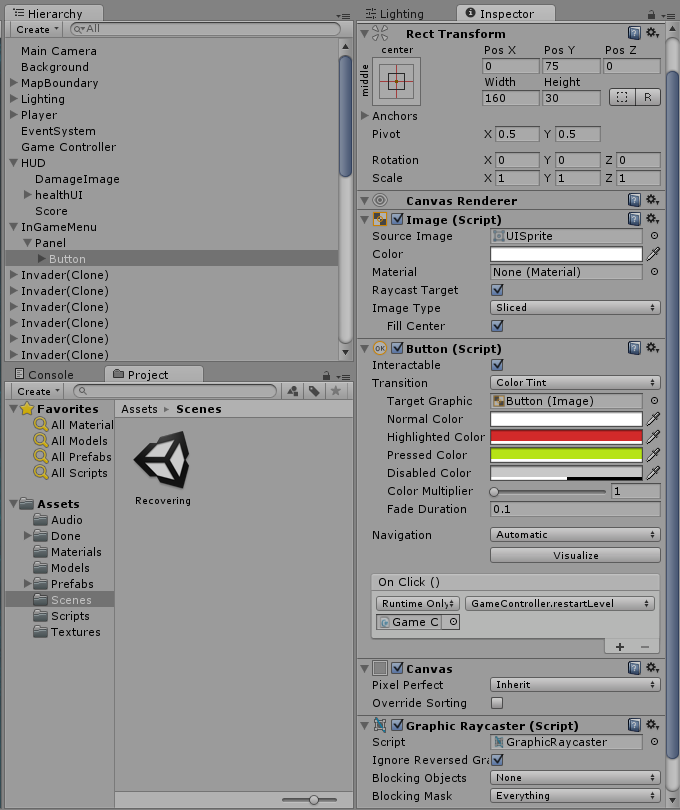Add new On Click event with plus
Screen dimensions: 680x810
pyautogui.click(x=620, y=647)
